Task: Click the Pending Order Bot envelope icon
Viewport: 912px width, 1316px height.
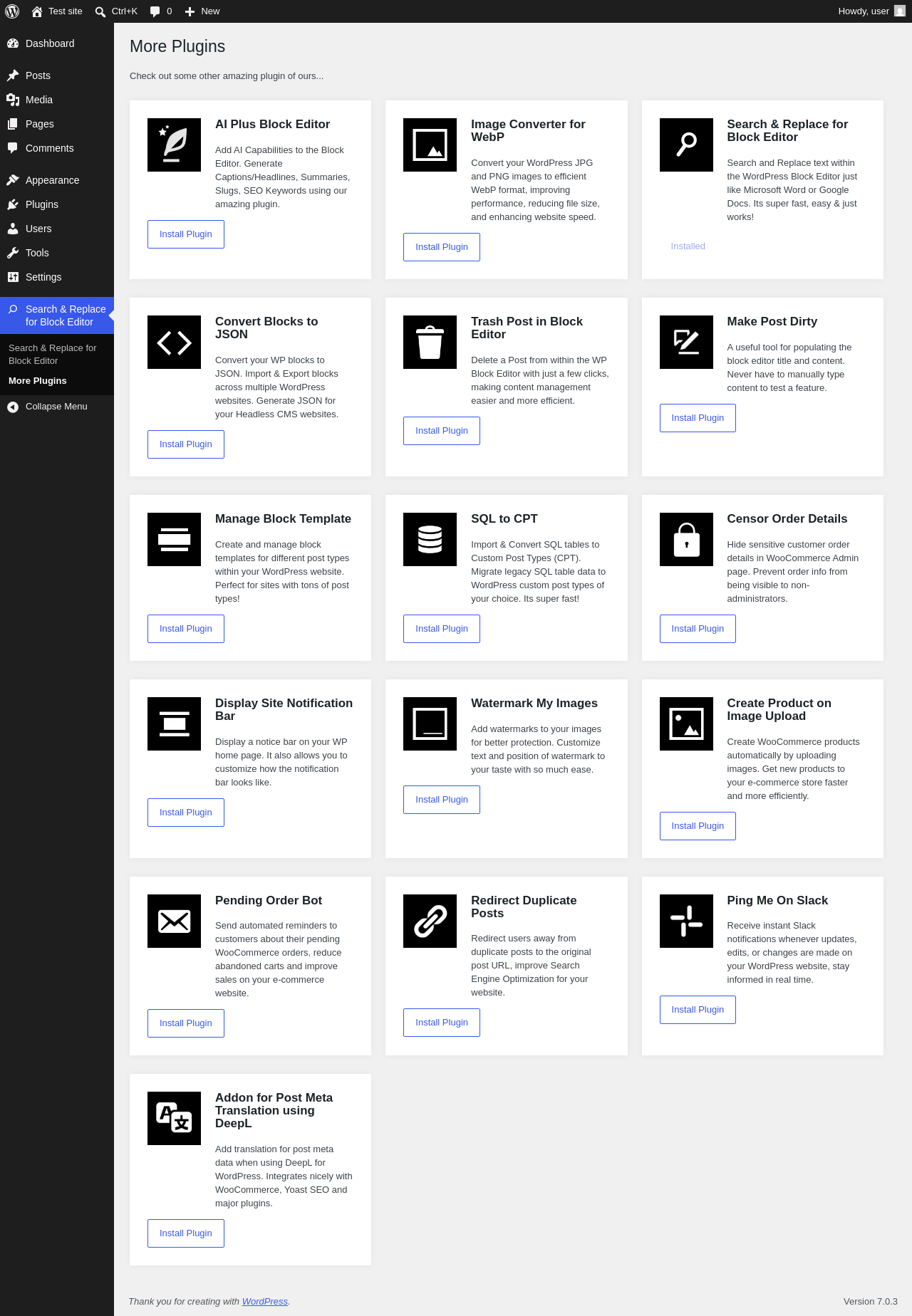Action: pyautogui.click(x=174, y=921)
